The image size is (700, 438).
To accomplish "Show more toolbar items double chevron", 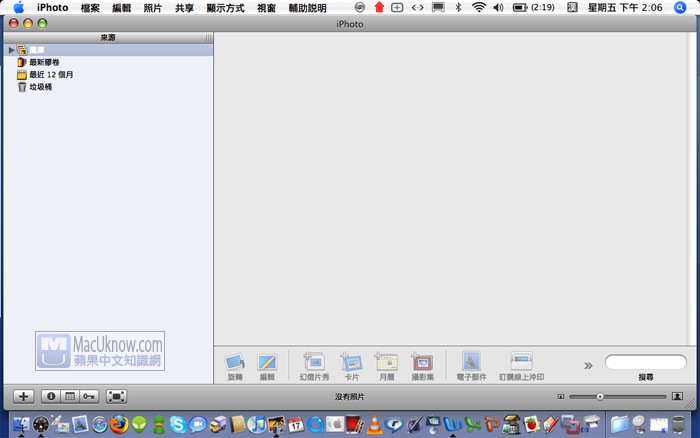I will pyautogui.click(x=588, y=366).
